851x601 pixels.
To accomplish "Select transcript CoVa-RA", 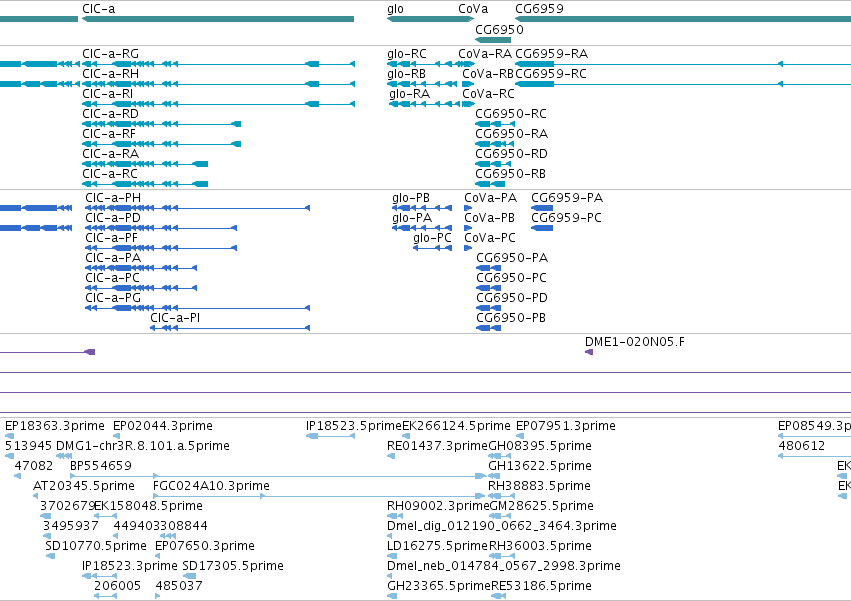I will (485, 54).
